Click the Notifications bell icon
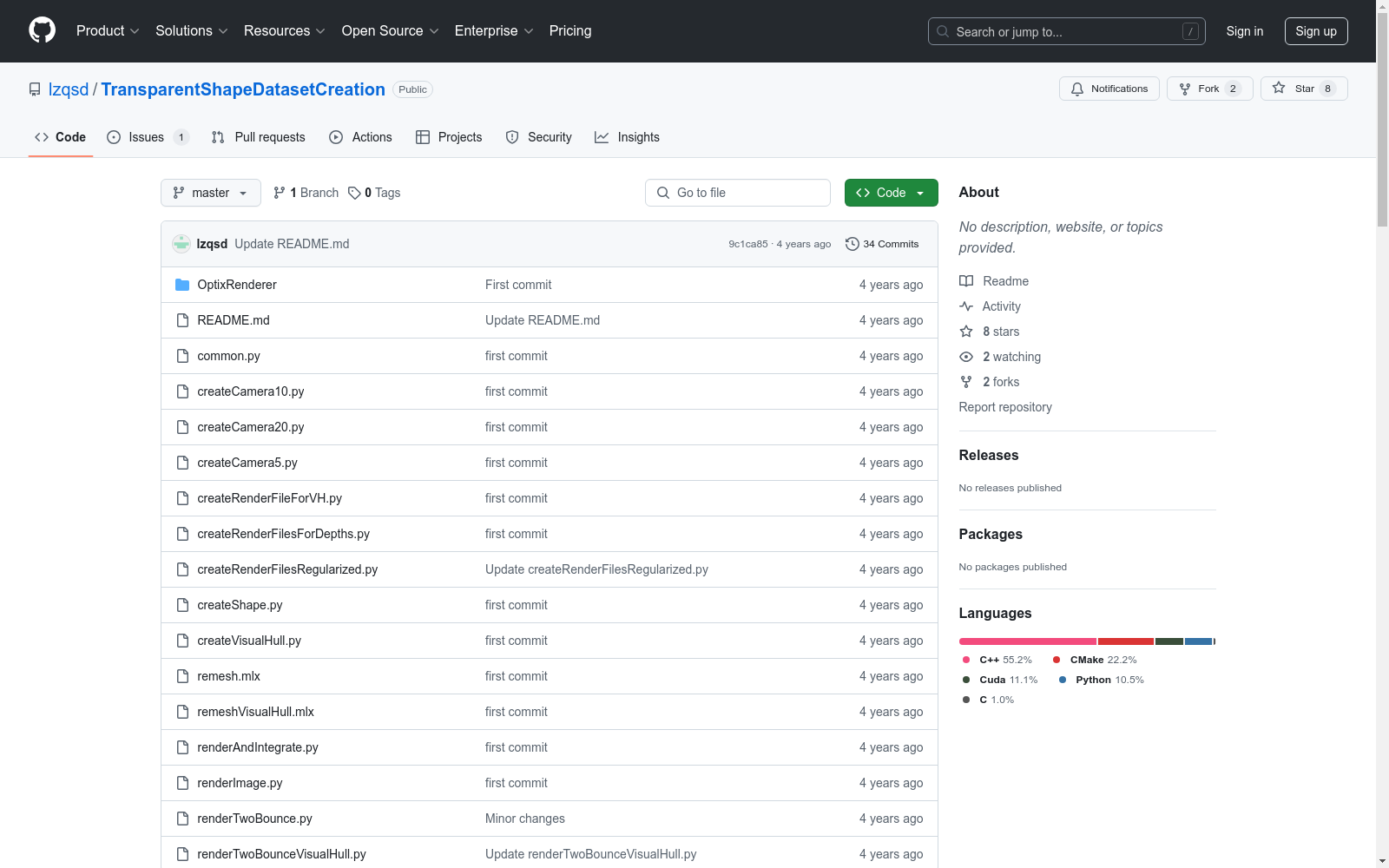This screenshot has height=868, width=1389. [x=1077, y=89]
